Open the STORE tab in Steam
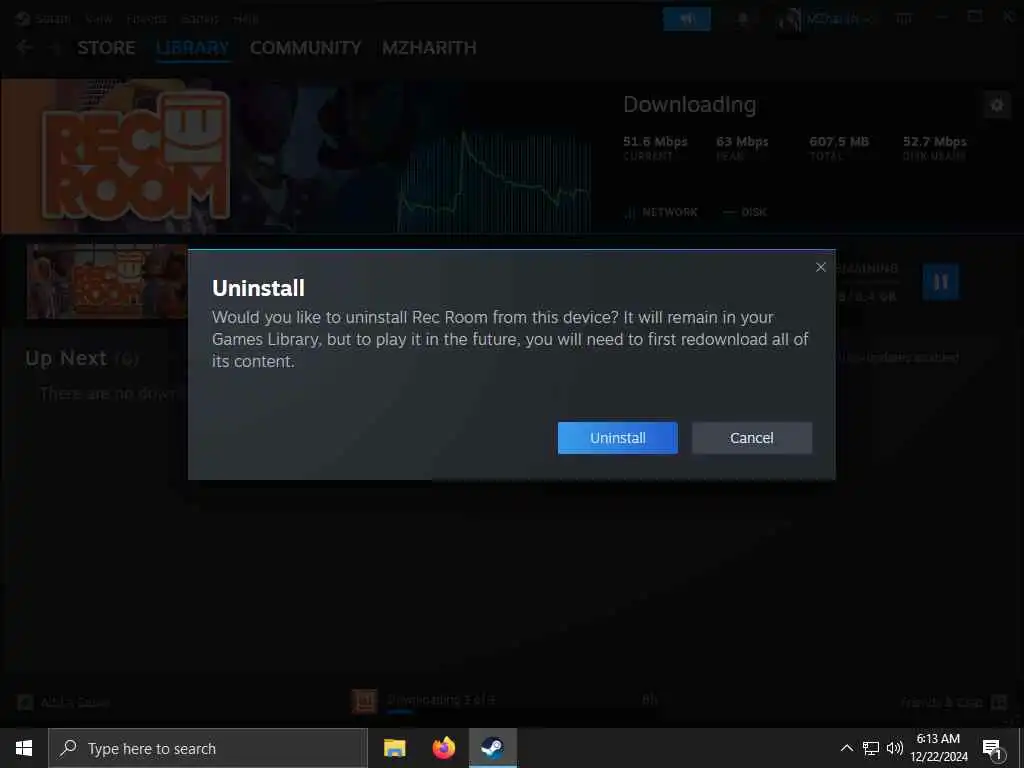This screenshot has height=768, width=1024. tap(106, 48)
